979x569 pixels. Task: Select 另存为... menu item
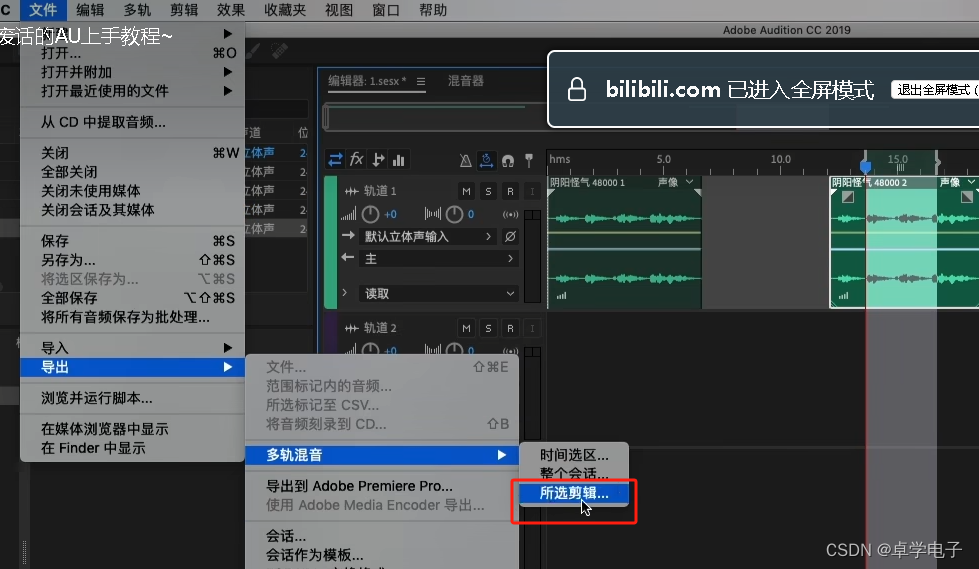132,260
